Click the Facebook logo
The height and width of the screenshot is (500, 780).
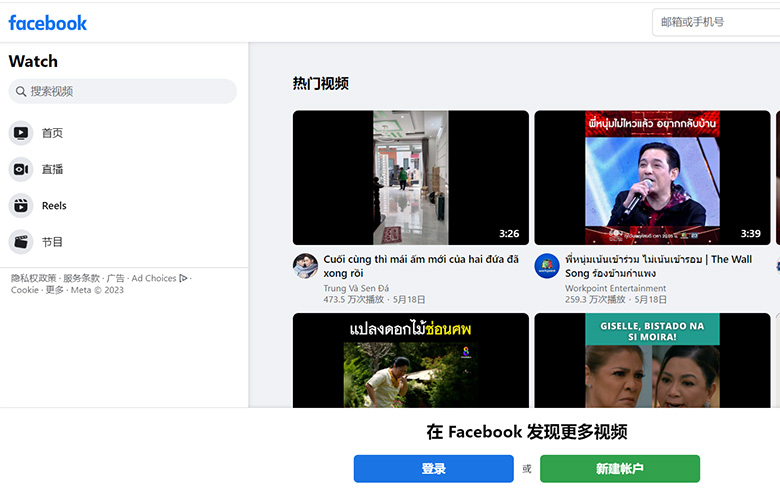(x=48, y=23)
